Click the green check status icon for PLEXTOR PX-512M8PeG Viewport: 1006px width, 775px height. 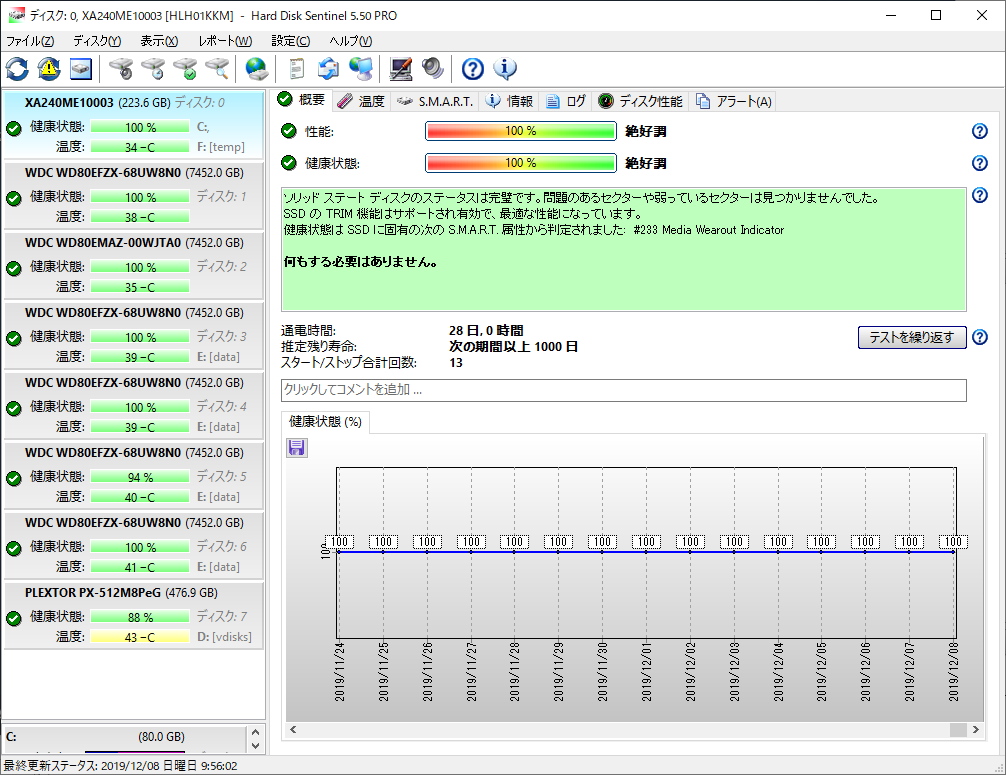[x=14, y=618]
